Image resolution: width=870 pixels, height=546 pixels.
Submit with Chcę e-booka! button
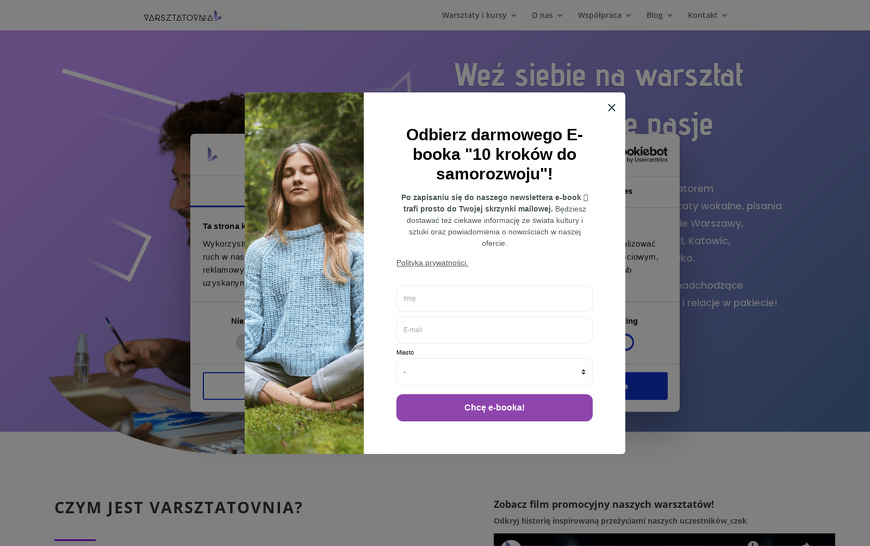[494, 408]
